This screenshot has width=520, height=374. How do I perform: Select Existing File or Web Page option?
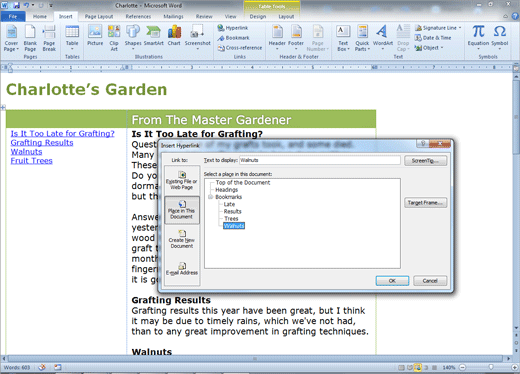tap(182, 180)
